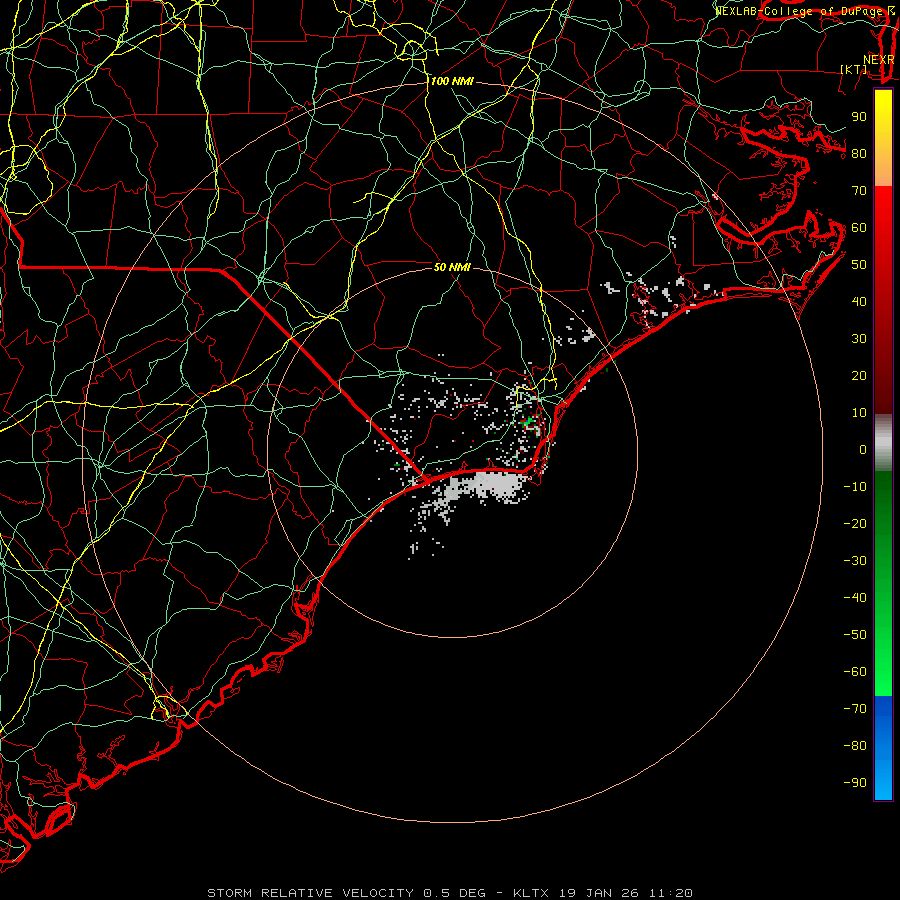Click the -20 value on velocity scale
This screenshot has height=900, width=900.
855,524
